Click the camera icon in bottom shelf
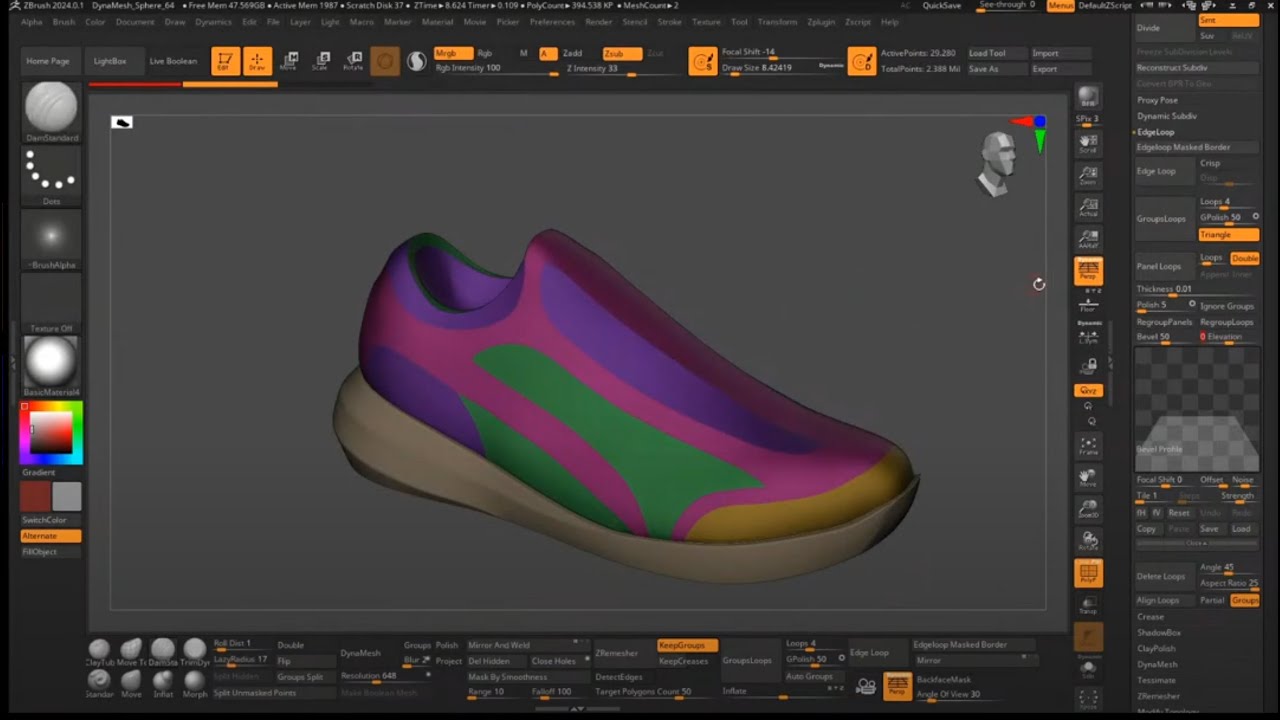 click(x=866, y=686)
